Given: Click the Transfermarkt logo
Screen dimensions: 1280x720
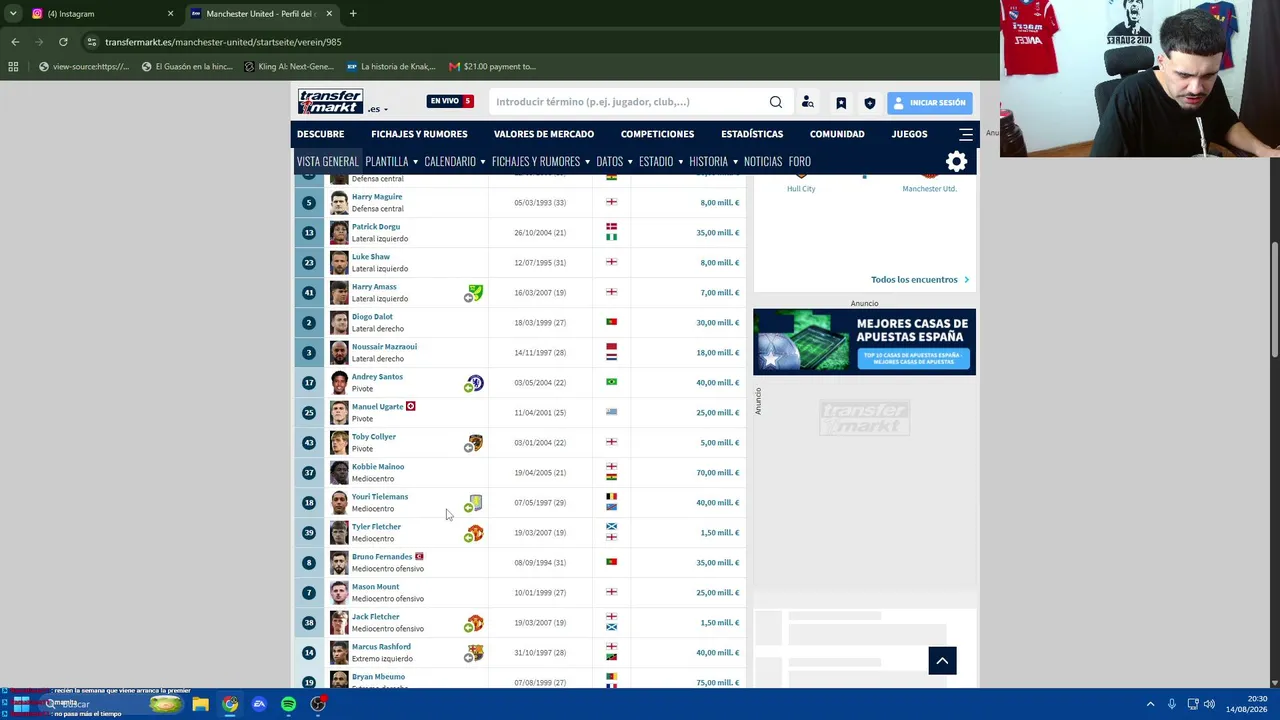Looking at the screenshot, I should coord(330,102).
